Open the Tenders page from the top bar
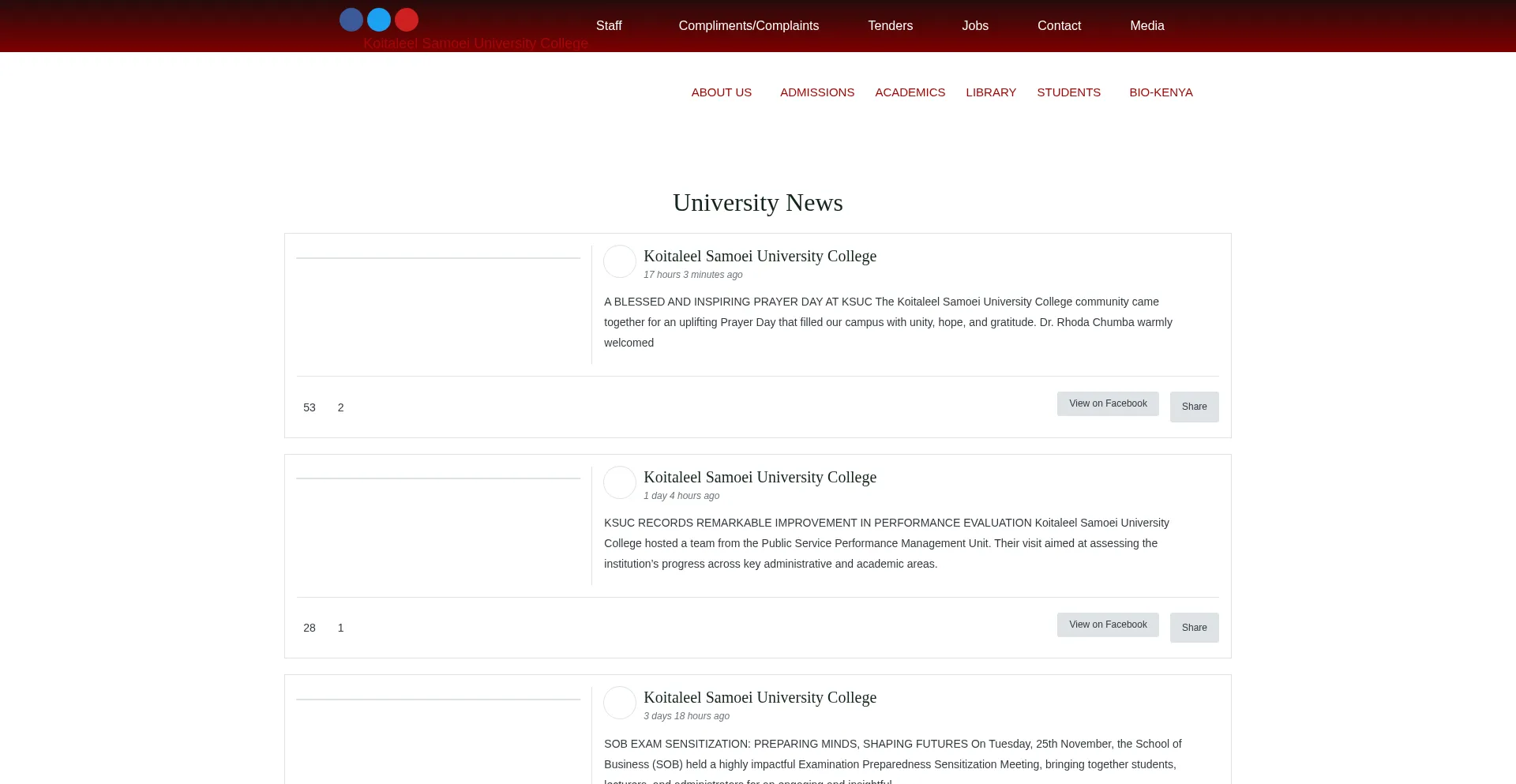Image resolution: width=1516 pixels, height=784 pixels. 890,26
